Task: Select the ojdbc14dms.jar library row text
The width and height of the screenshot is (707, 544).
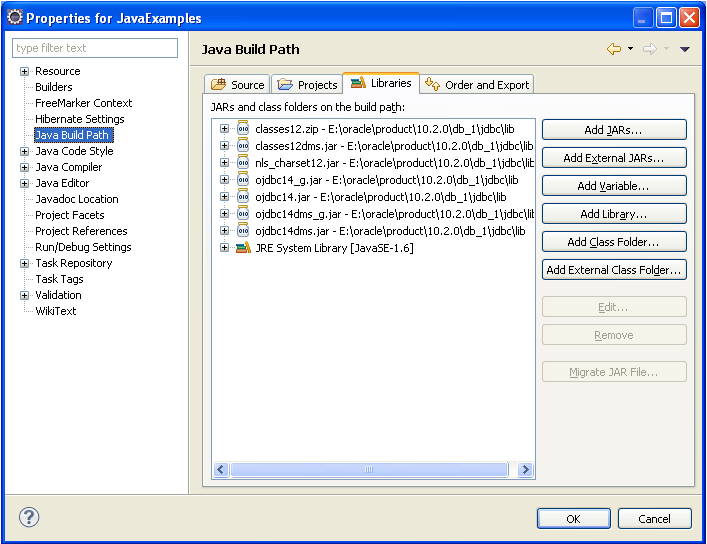Action: 390,231
